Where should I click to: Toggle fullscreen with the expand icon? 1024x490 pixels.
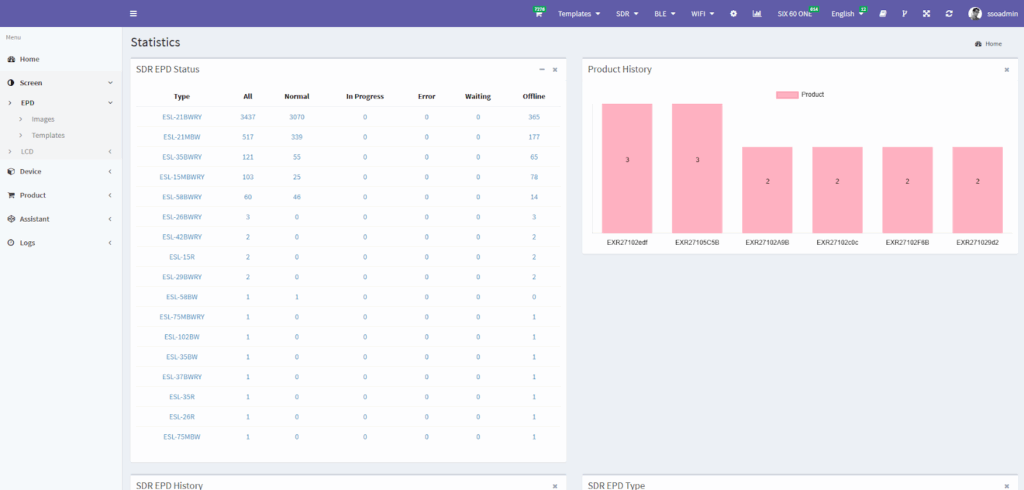point(926,14)
